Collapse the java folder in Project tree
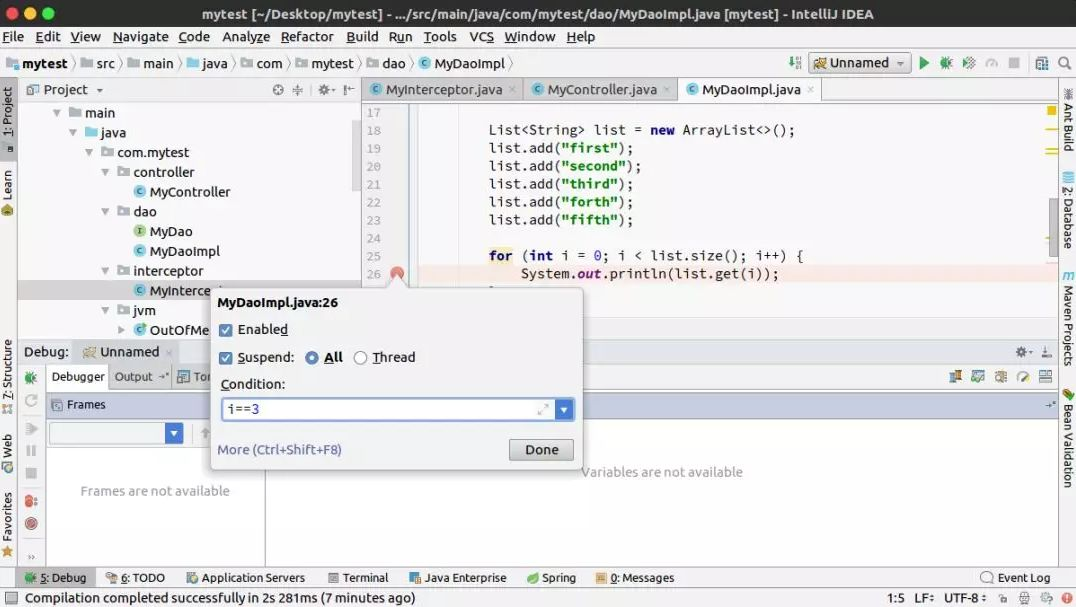 73,132
